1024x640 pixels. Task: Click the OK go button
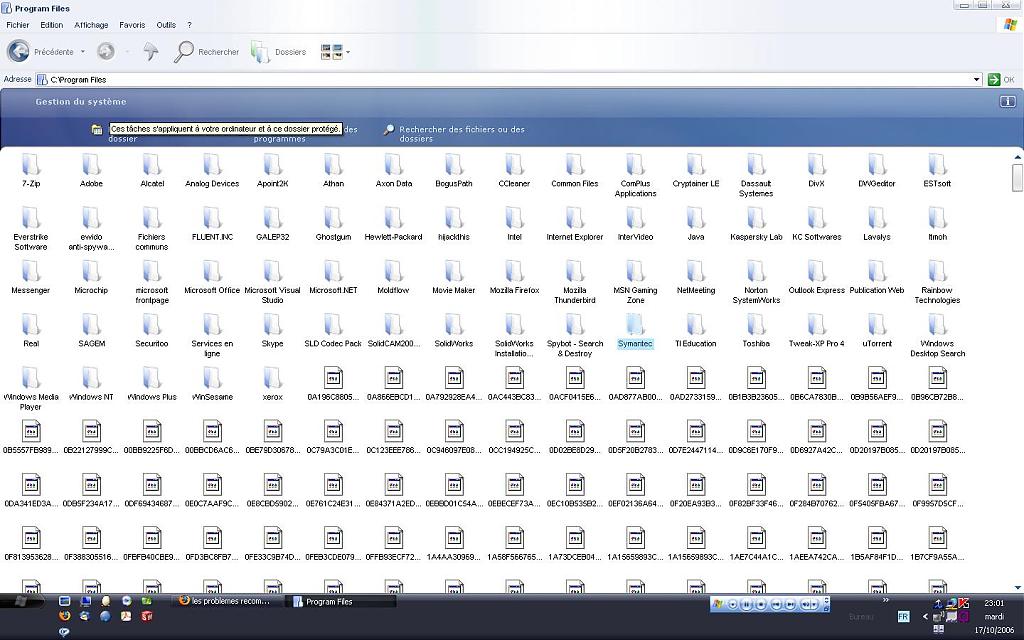coord(1001,80)
